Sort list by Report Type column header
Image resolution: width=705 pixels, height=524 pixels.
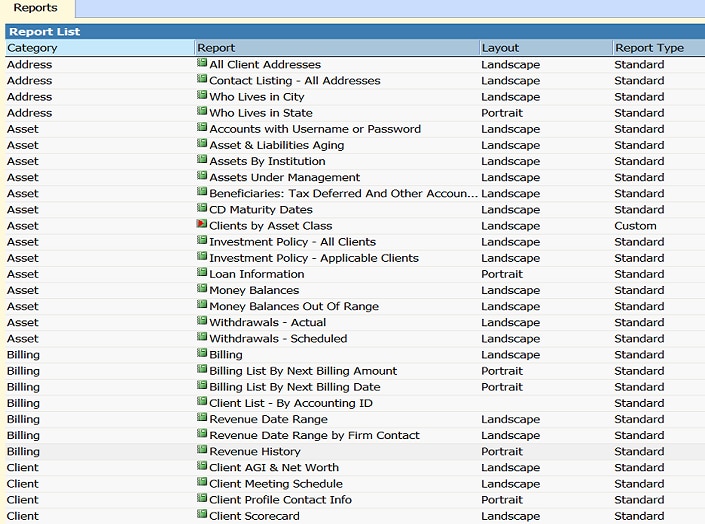(x=649, y=48)
